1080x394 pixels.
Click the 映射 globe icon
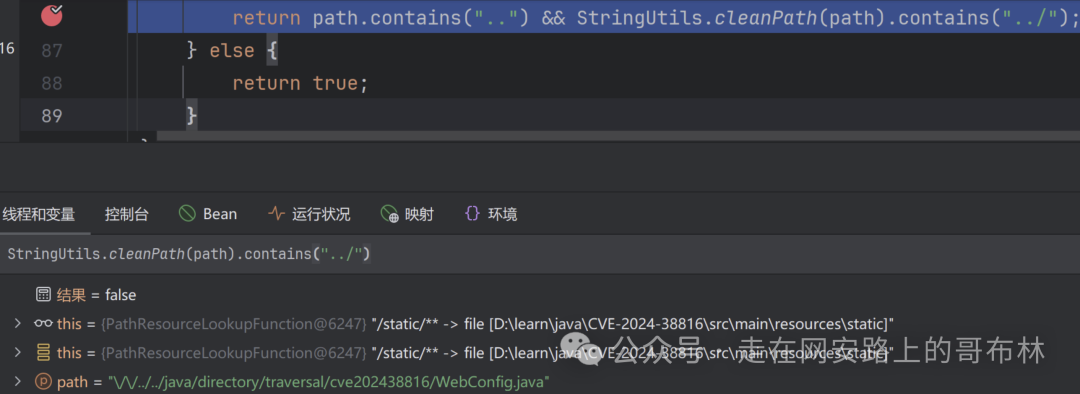(x=390, y=214)
